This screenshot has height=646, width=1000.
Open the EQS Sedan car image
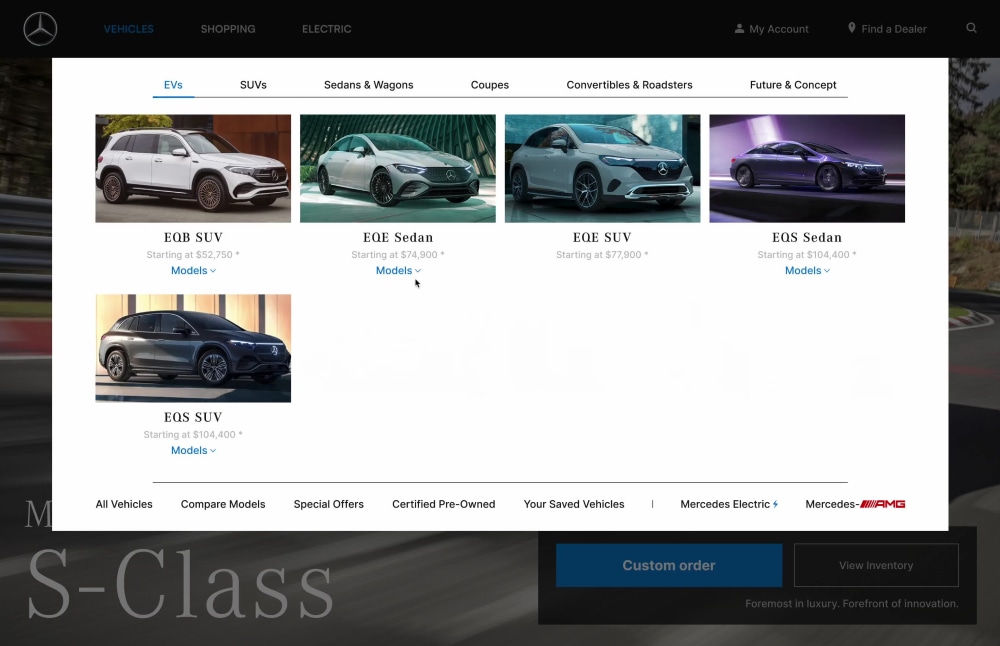pyautogui.click(x=807, y=168)
